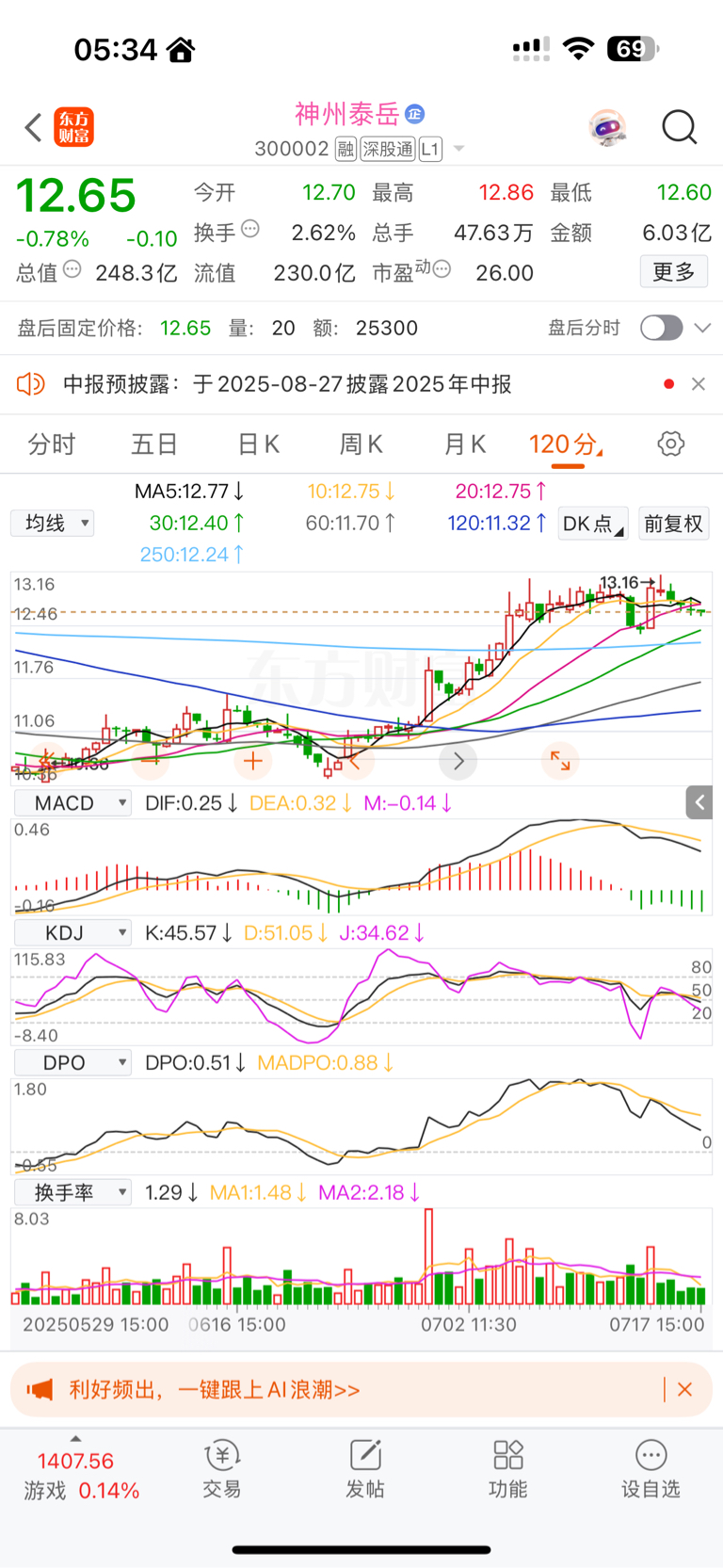Expand chart to fullscreen icon
Viewport: 723px width, 1568px height.
click(560, 761)
